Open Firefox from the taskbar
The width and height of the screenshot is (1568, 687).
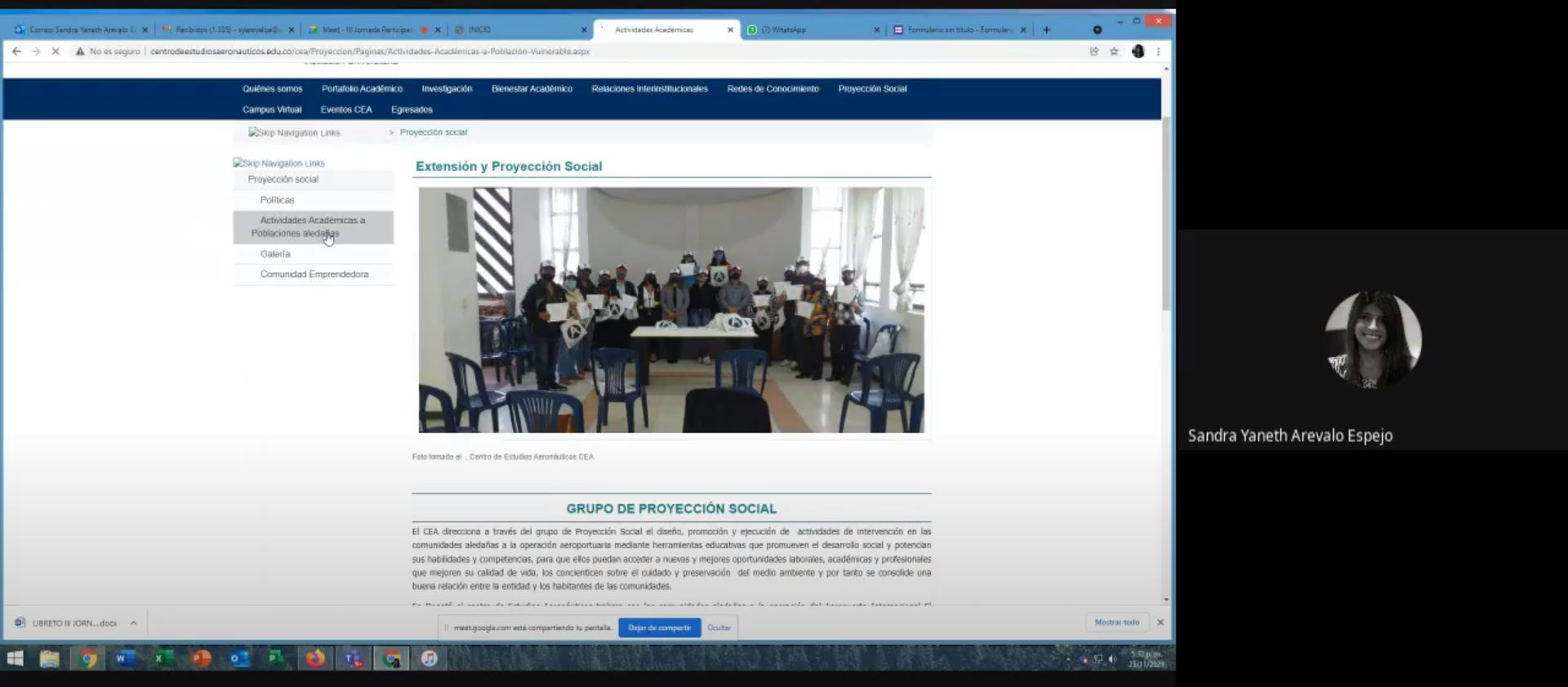coord(314,658)
